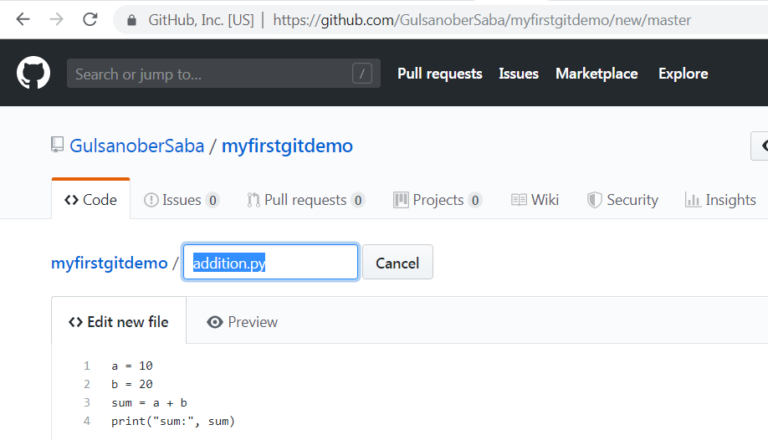Switch to the Issues repository tab

181,200
